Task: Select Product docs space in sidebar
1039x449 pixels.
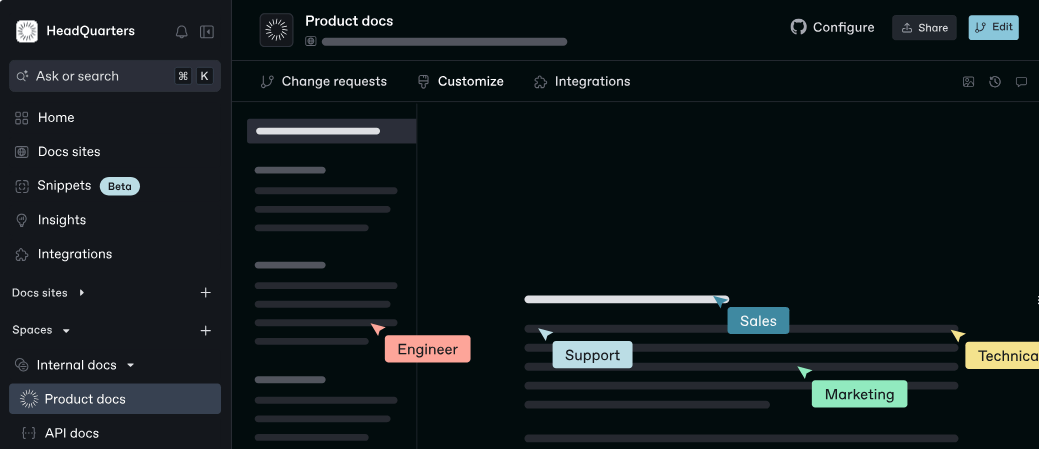Action: 115,399
